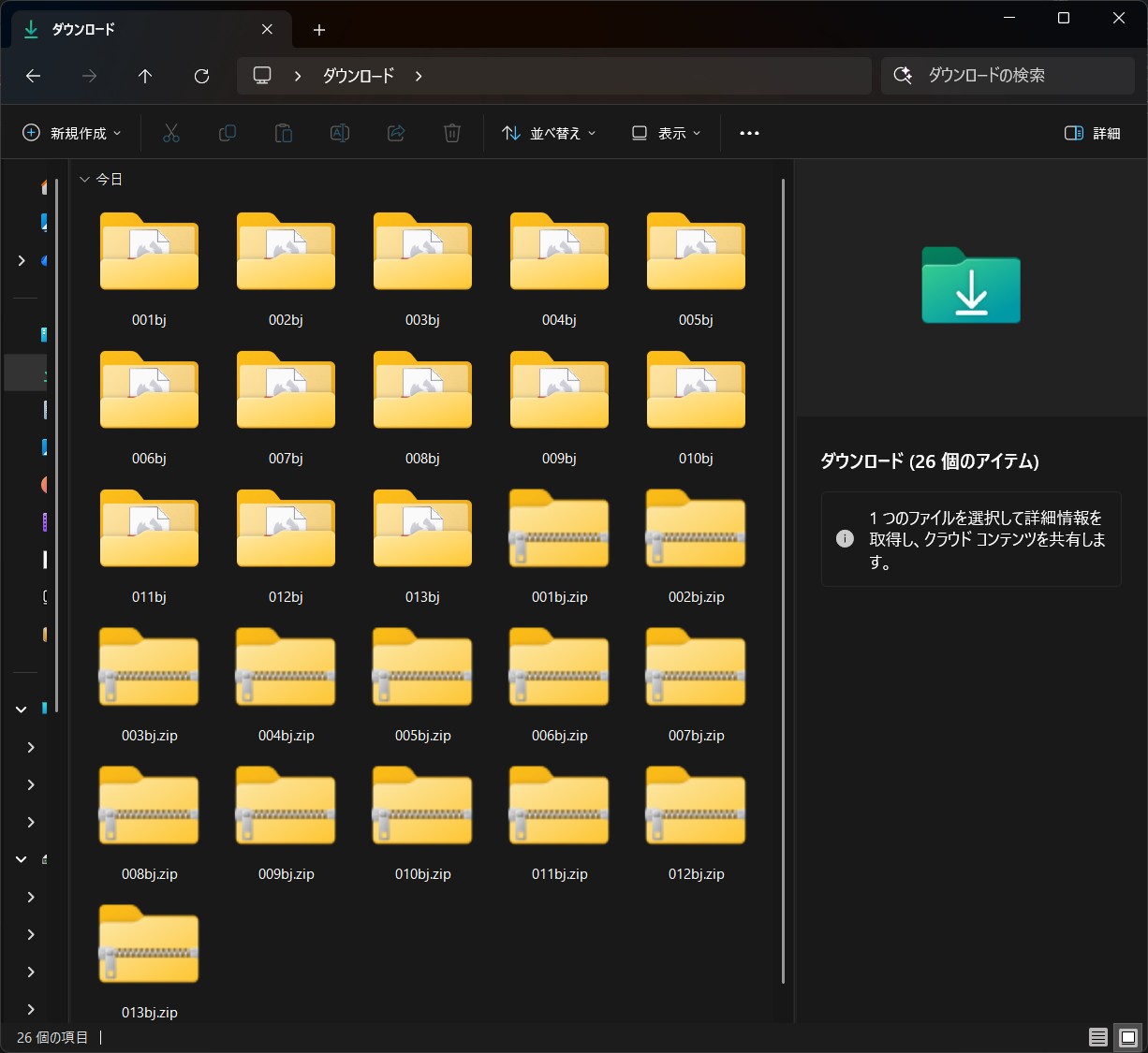This screenshot has width=1148, height=1053.
Task: Select the 010bj.zip archive
Action: coord(422,823)
